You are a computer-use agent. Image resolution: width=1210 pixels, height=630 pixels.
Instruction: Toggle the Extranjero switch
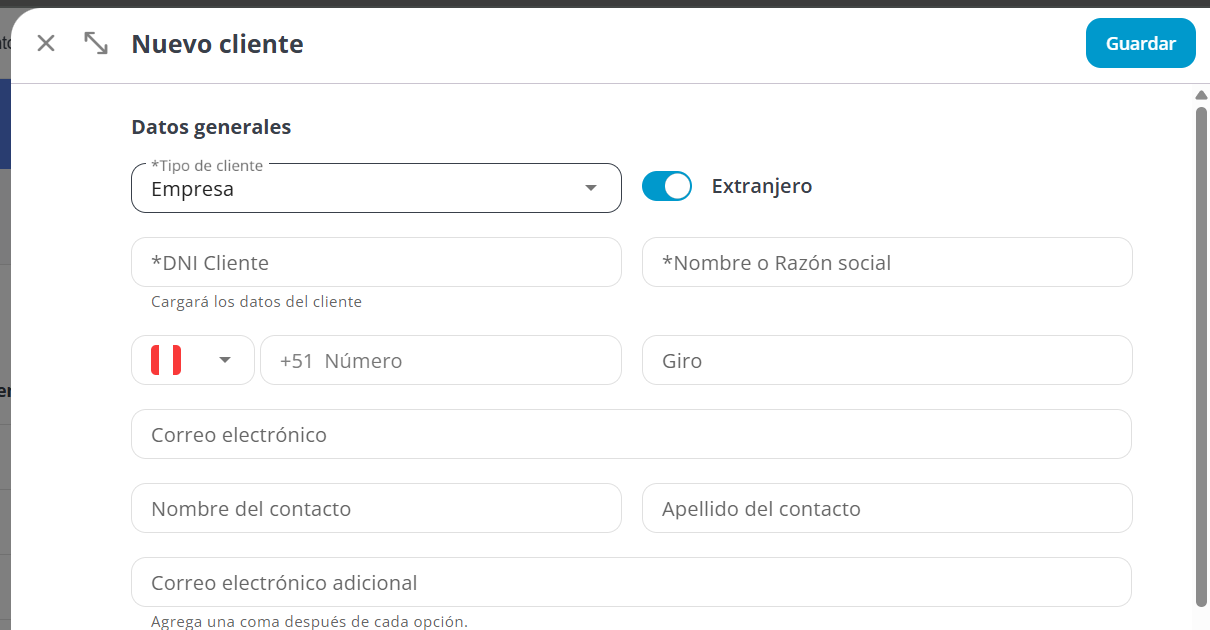click(666, 186)
